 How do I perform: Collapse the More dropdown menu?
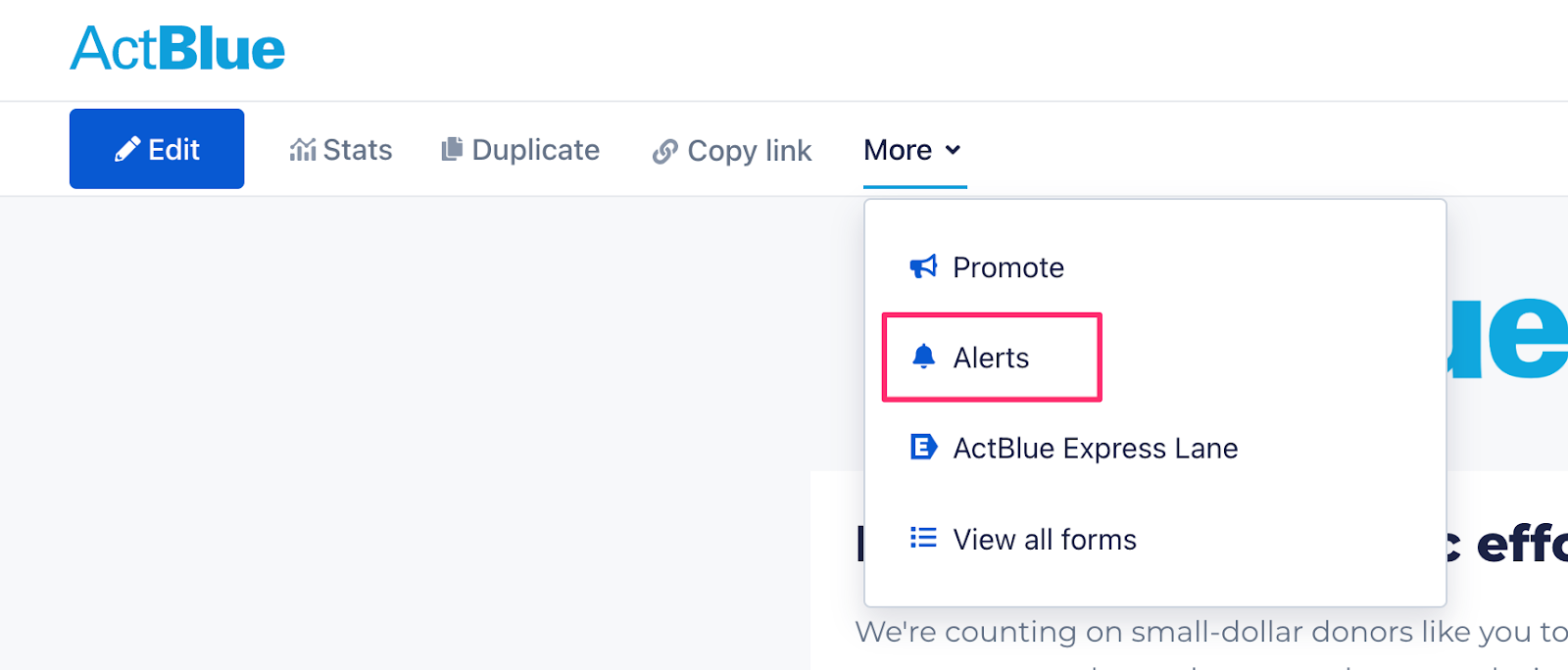coord(913,150)
